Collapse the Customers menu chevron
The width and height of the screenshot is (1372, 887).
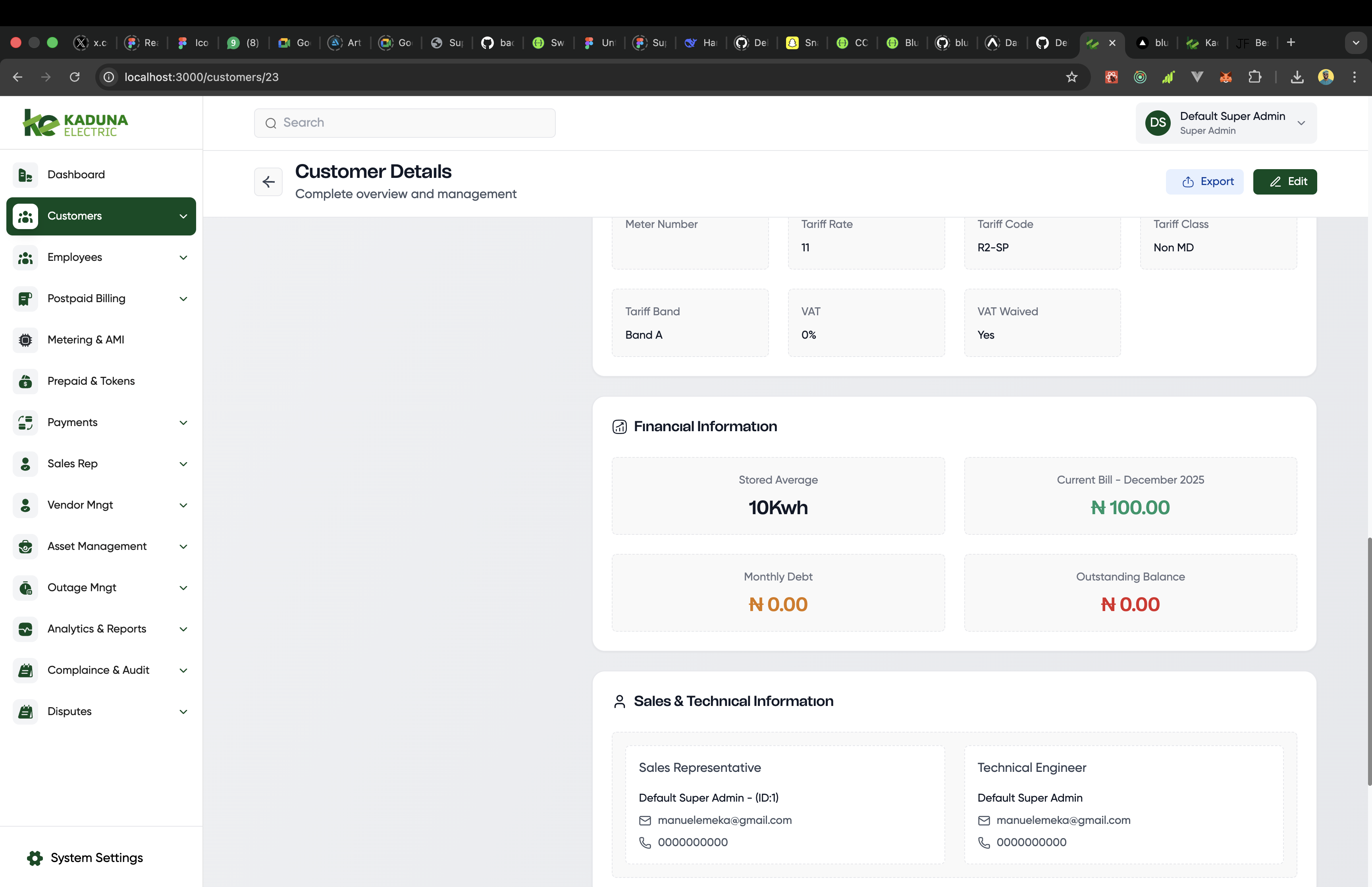coord(183,216)
